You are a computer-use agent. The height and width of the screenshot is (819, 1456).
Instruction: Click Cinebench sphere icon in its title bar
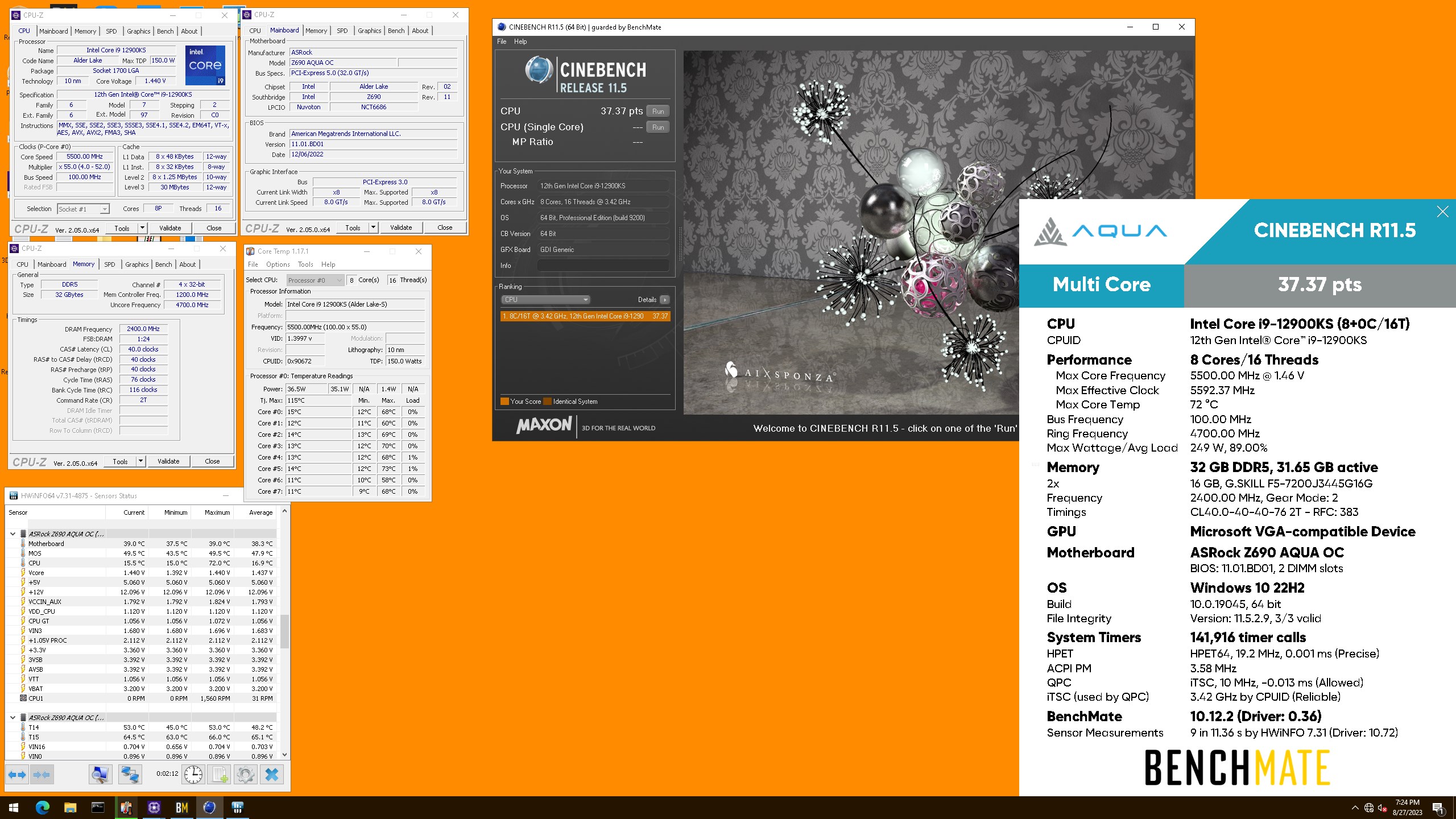501,27
